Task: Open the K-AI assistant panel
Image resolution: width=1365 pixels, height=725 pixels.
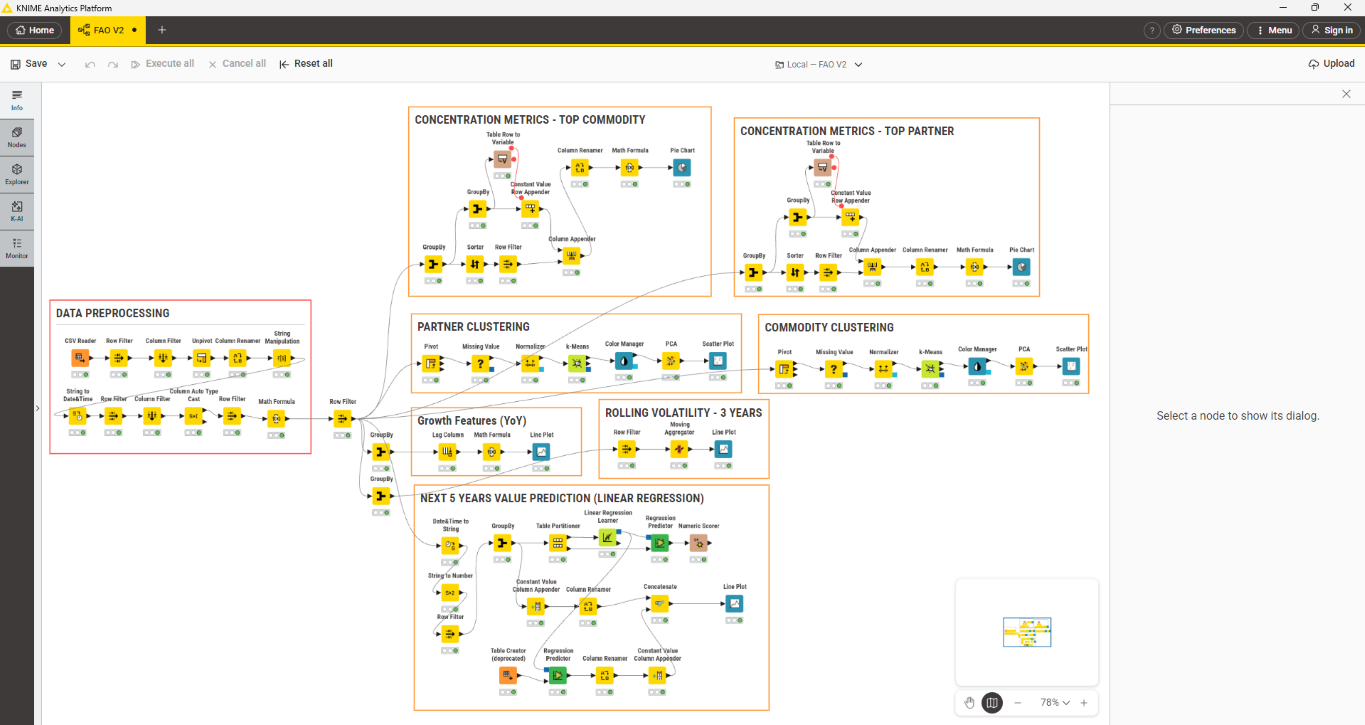Action: 17,211
